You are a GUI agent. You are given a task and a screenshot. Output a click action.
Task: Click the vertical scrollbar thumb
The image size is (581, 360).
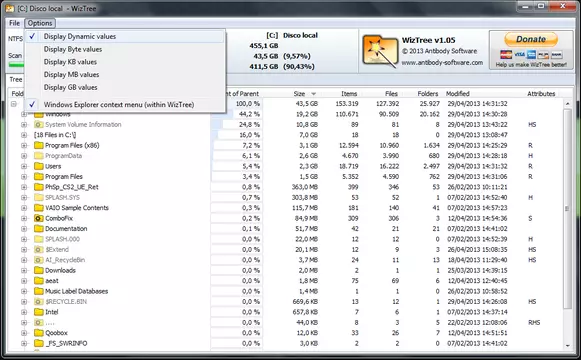click(567, 209)
